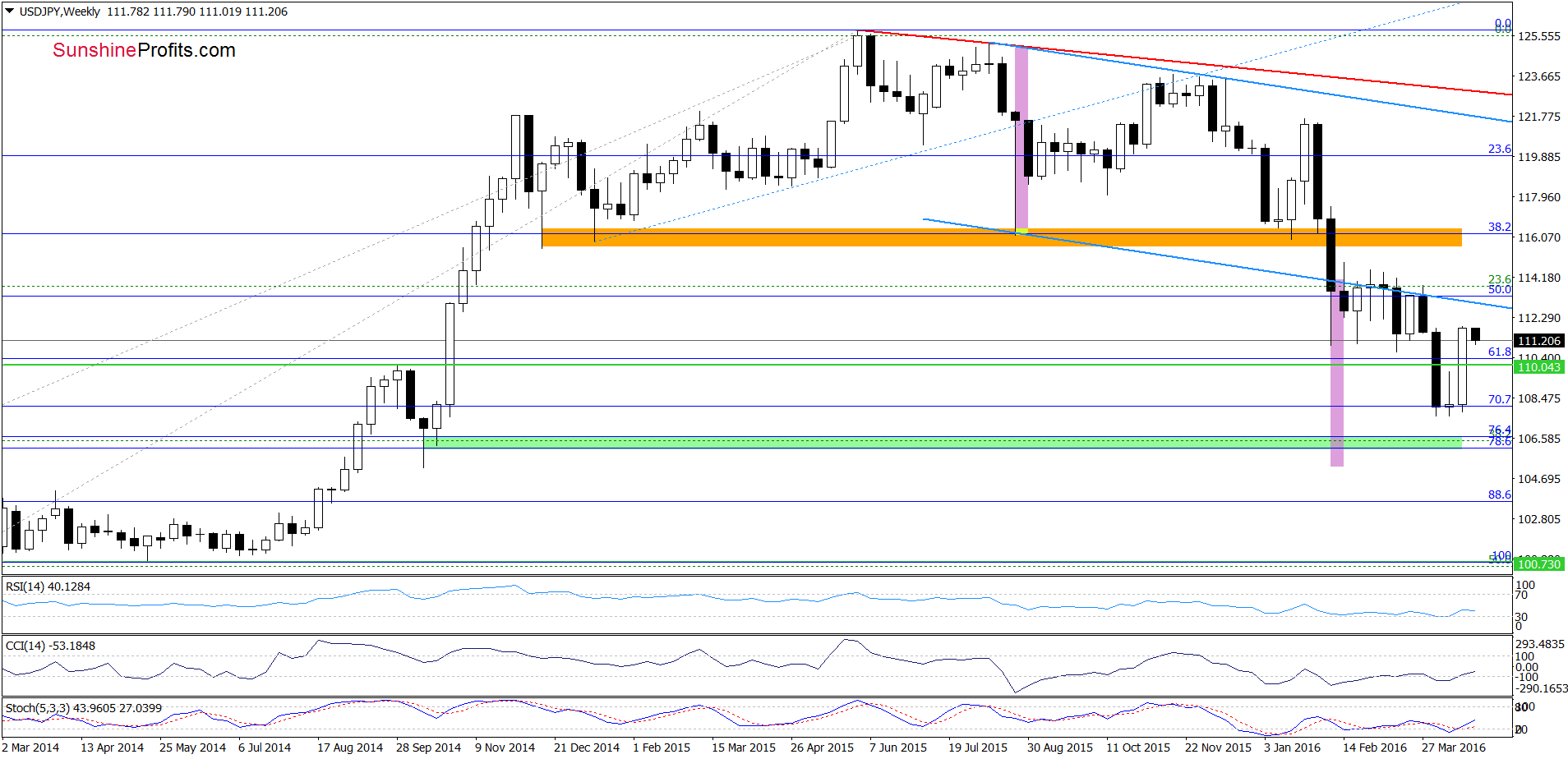The image size is (1568, 759).
Task: Click the 3 Jan 2016 date label
Action: [x=1292, y=747]
